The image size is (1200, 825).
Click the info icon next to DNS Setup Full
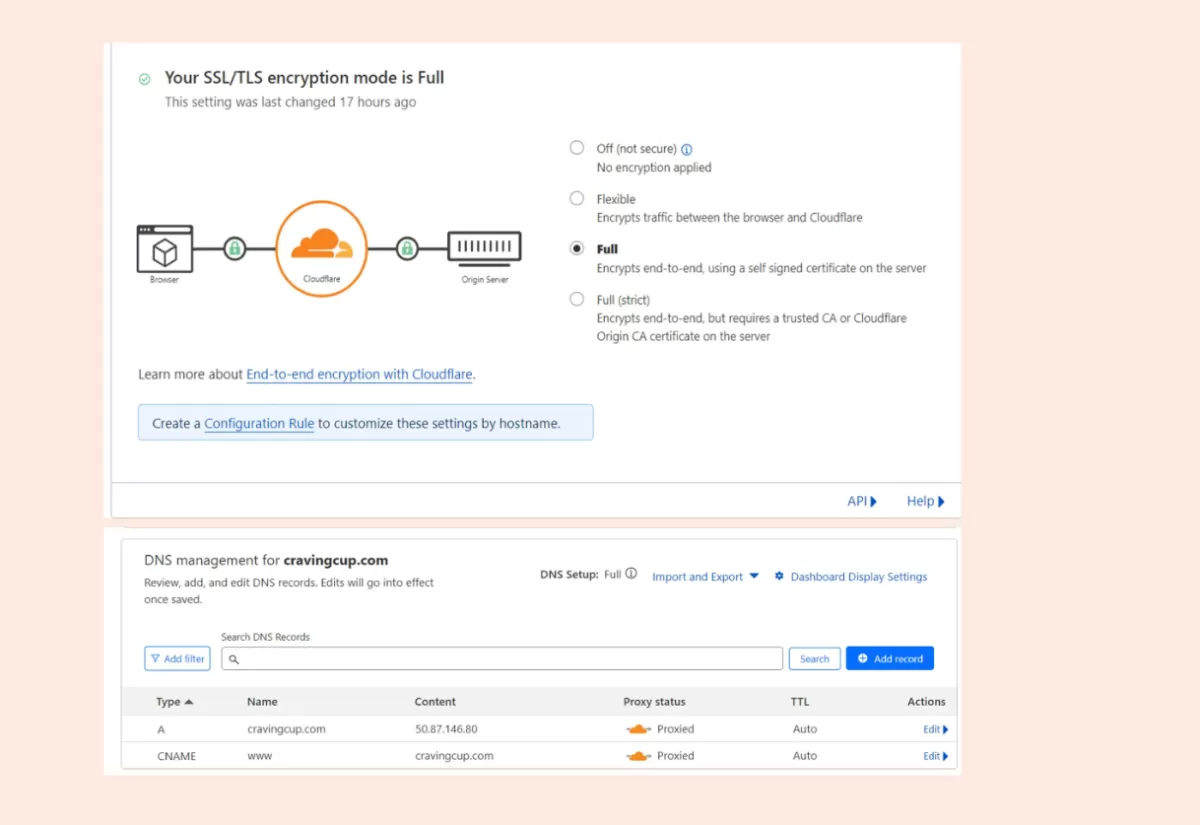631,574
